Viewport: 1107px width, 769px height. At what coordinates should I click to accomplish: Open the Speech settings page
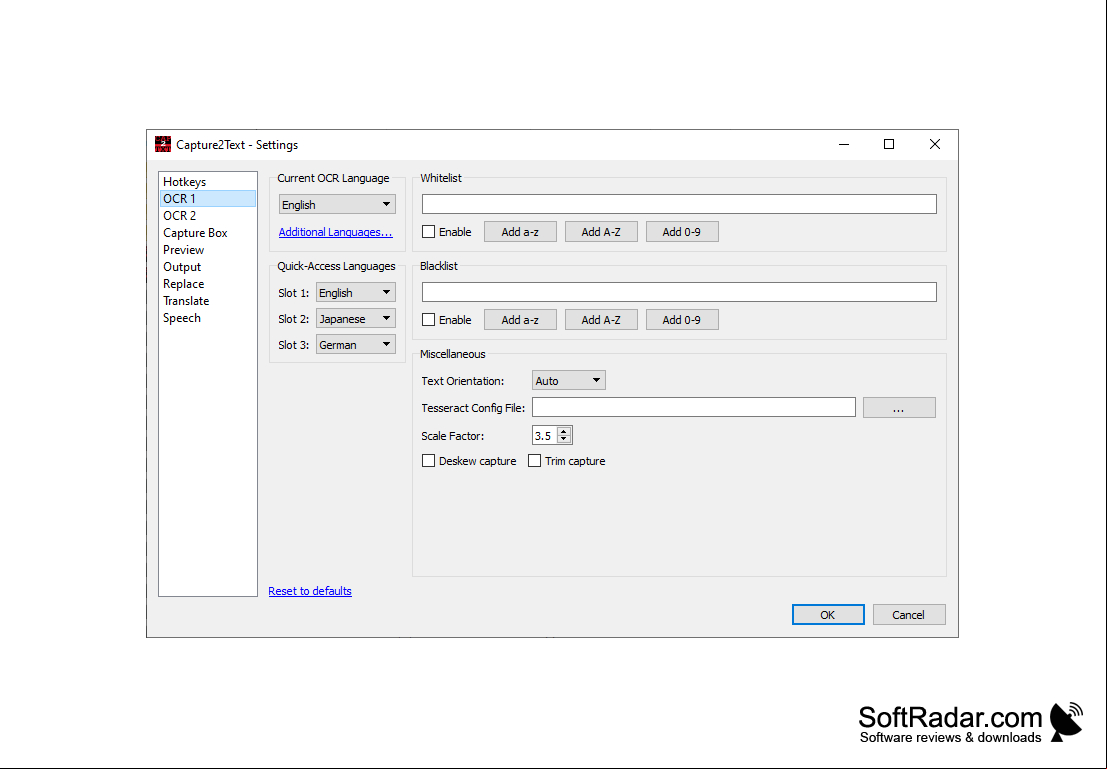point(208,317)
